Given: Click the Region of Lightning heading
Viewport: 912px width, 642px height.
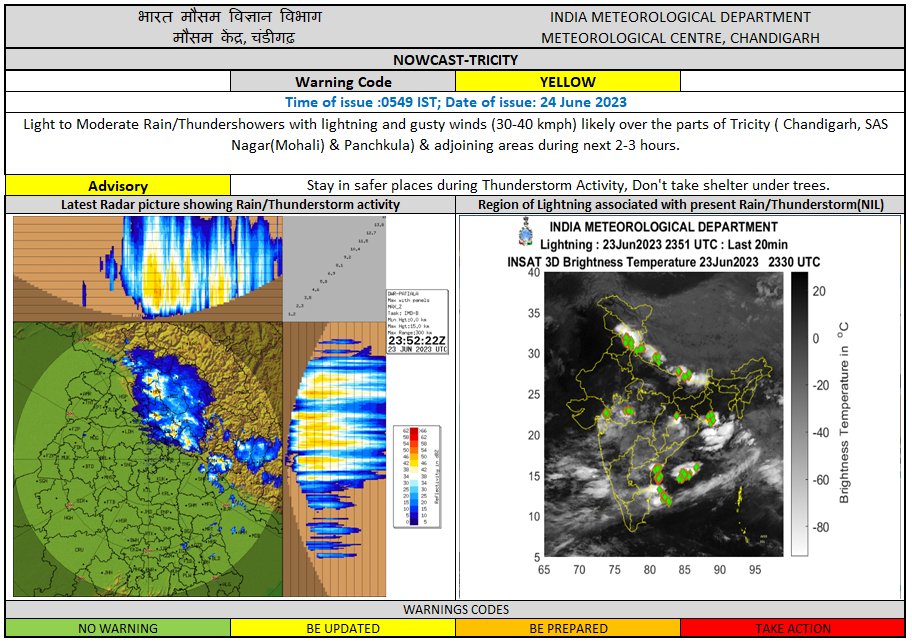Looking at the screenshot, I should pos(681,204).
